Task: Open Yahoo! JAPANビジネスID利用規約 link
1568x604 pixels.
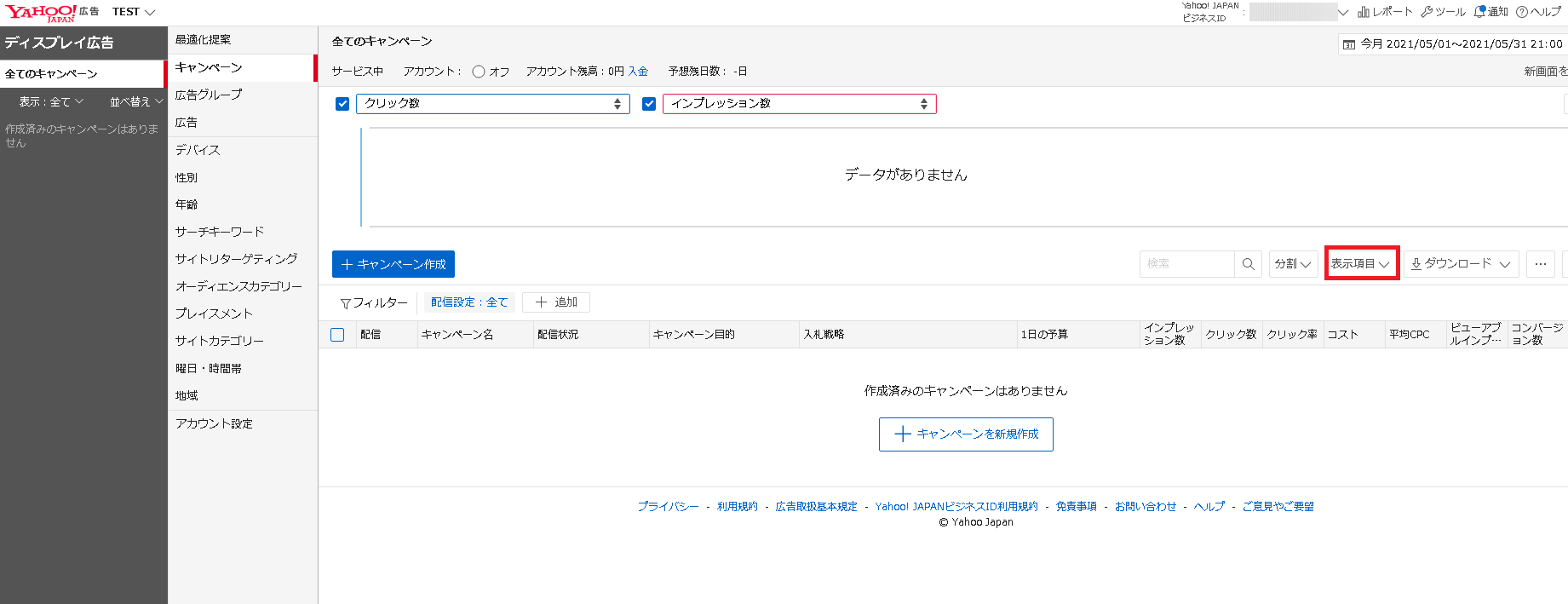Action: (956, 506)
